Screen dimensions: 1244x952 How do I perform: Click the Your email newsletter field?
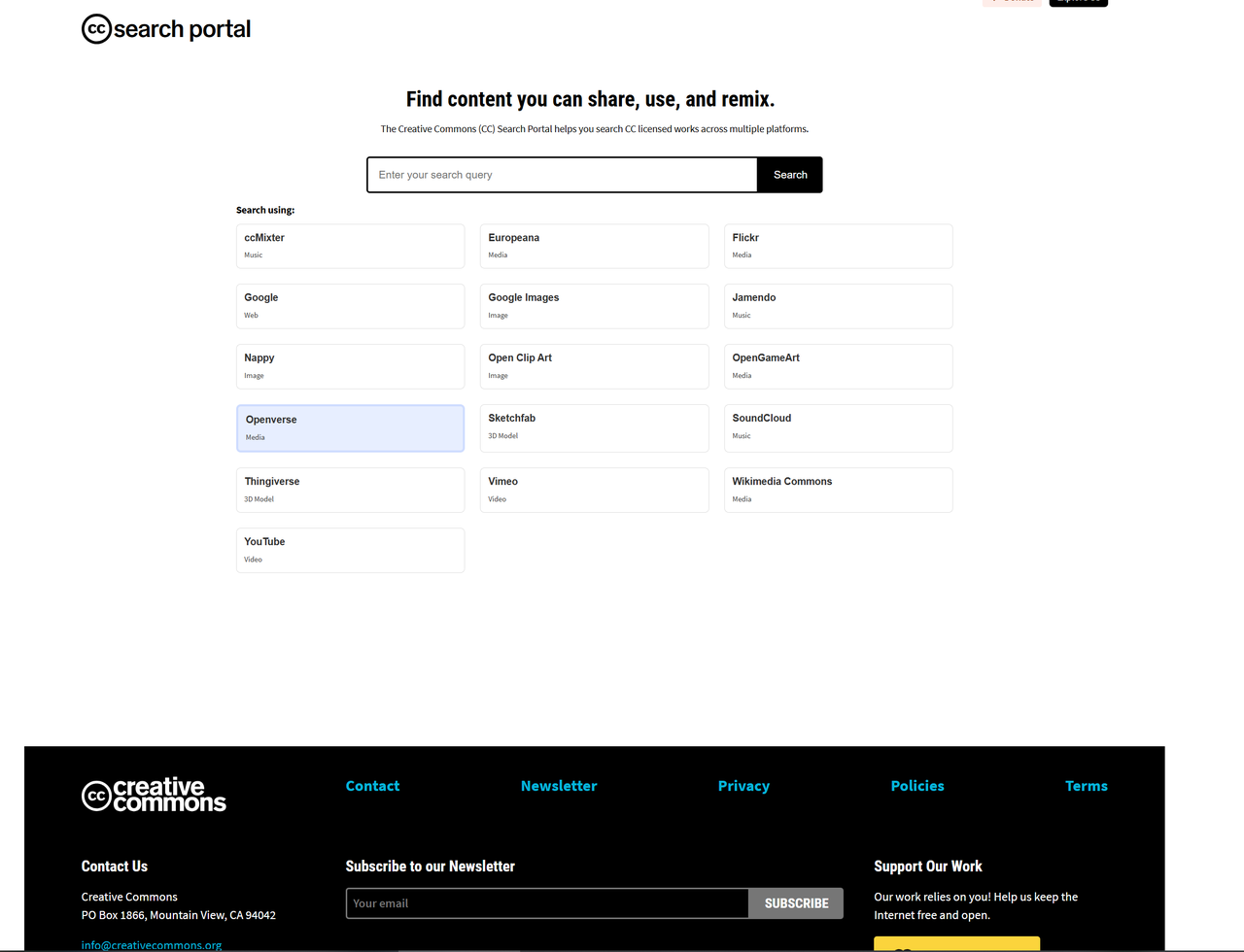tap(547, 903)
